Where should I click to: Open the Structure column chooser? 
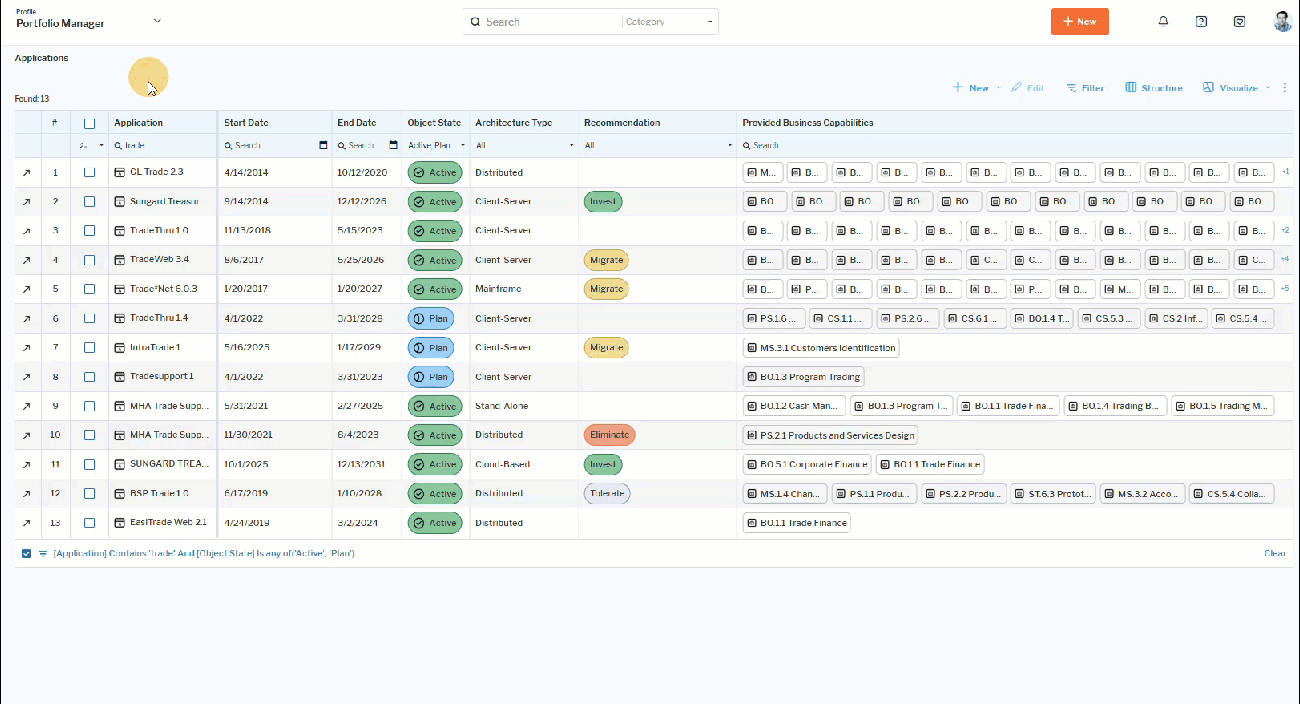(x=1154, y=88)
